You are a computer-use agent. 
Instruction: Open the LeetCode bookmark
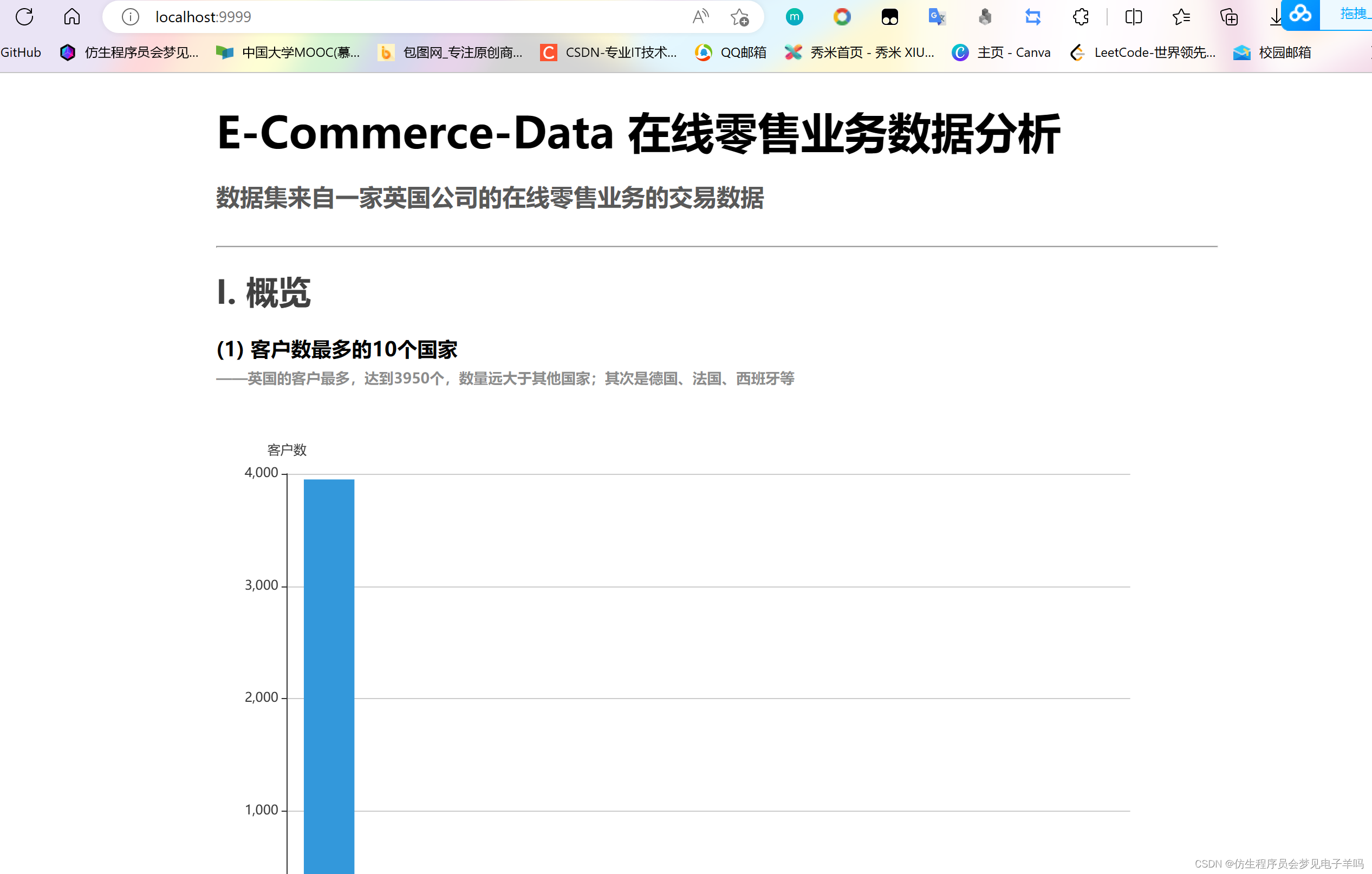click(x=1142, y=53)
